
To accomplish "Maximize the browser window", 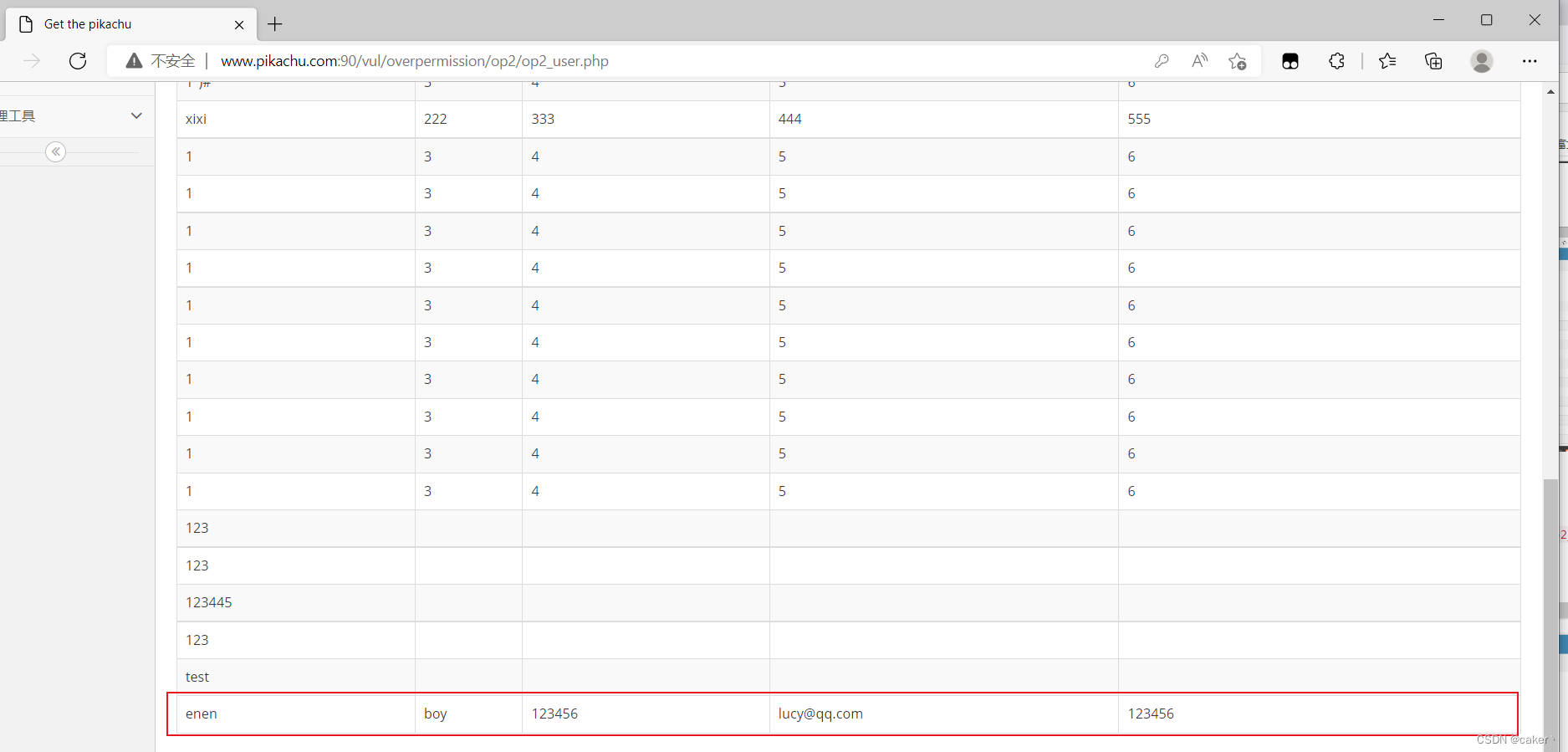I will click(1486, 20).
